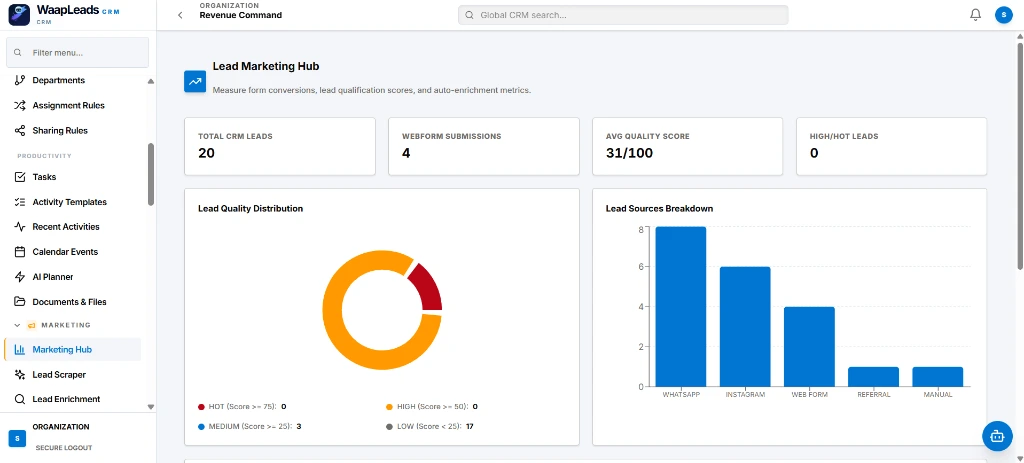
Task: Open Lead Scraper
Action: point(72,374)
